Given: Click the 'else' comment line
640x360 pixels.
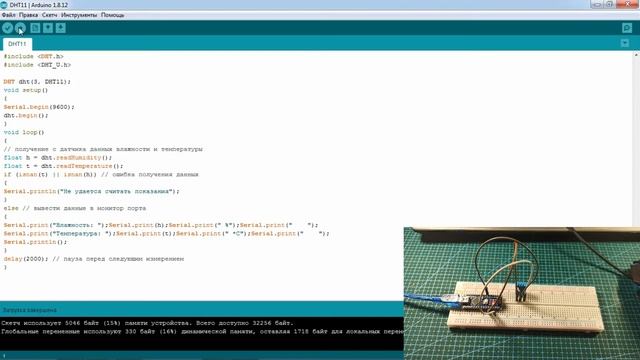Looking at the screenshot, I should pyautogui.click(x=75, y=208).
